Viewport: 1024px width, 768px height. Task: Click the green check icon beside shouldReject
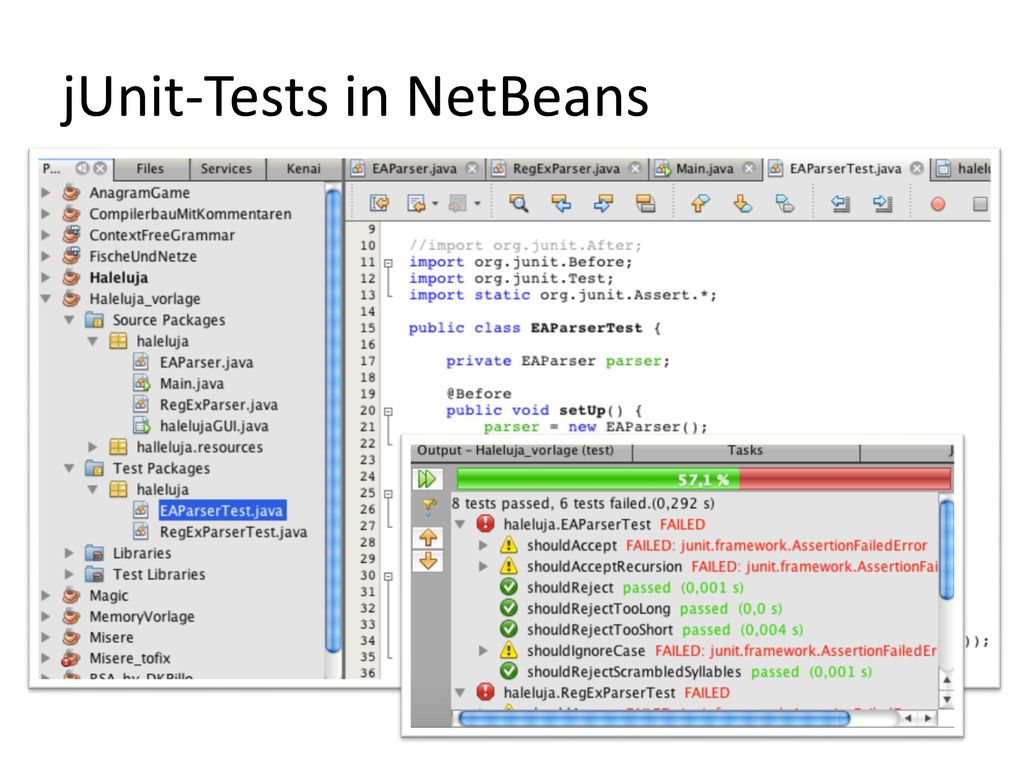click(508, 587)
